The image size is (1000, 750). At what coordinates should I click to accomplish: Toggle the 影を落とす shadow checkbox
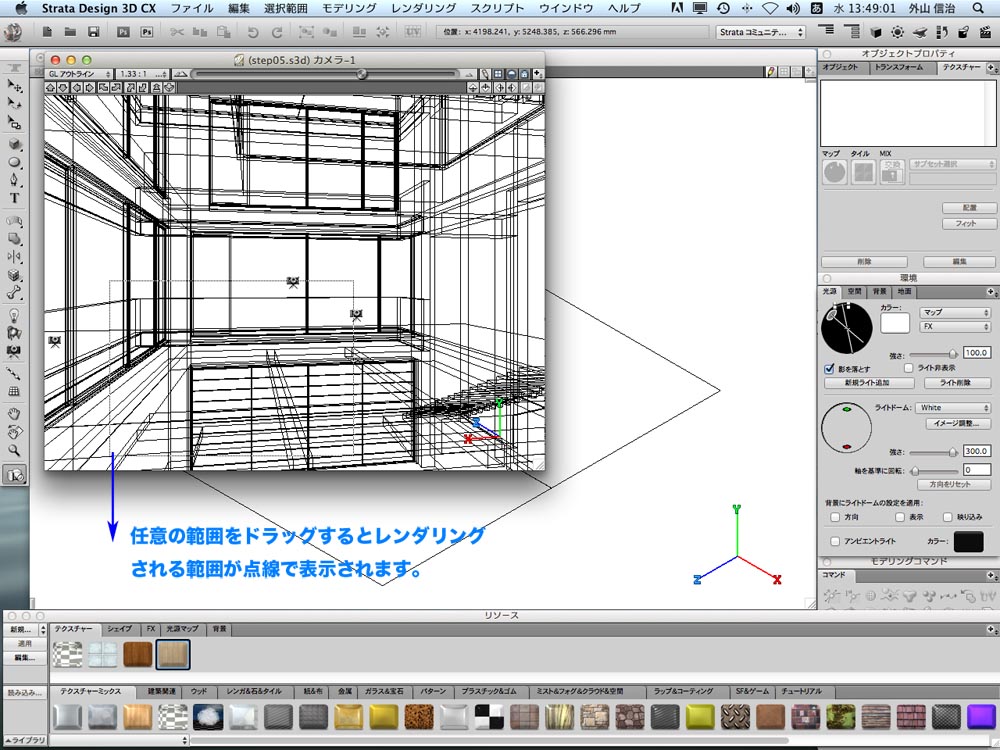[829, 369]
